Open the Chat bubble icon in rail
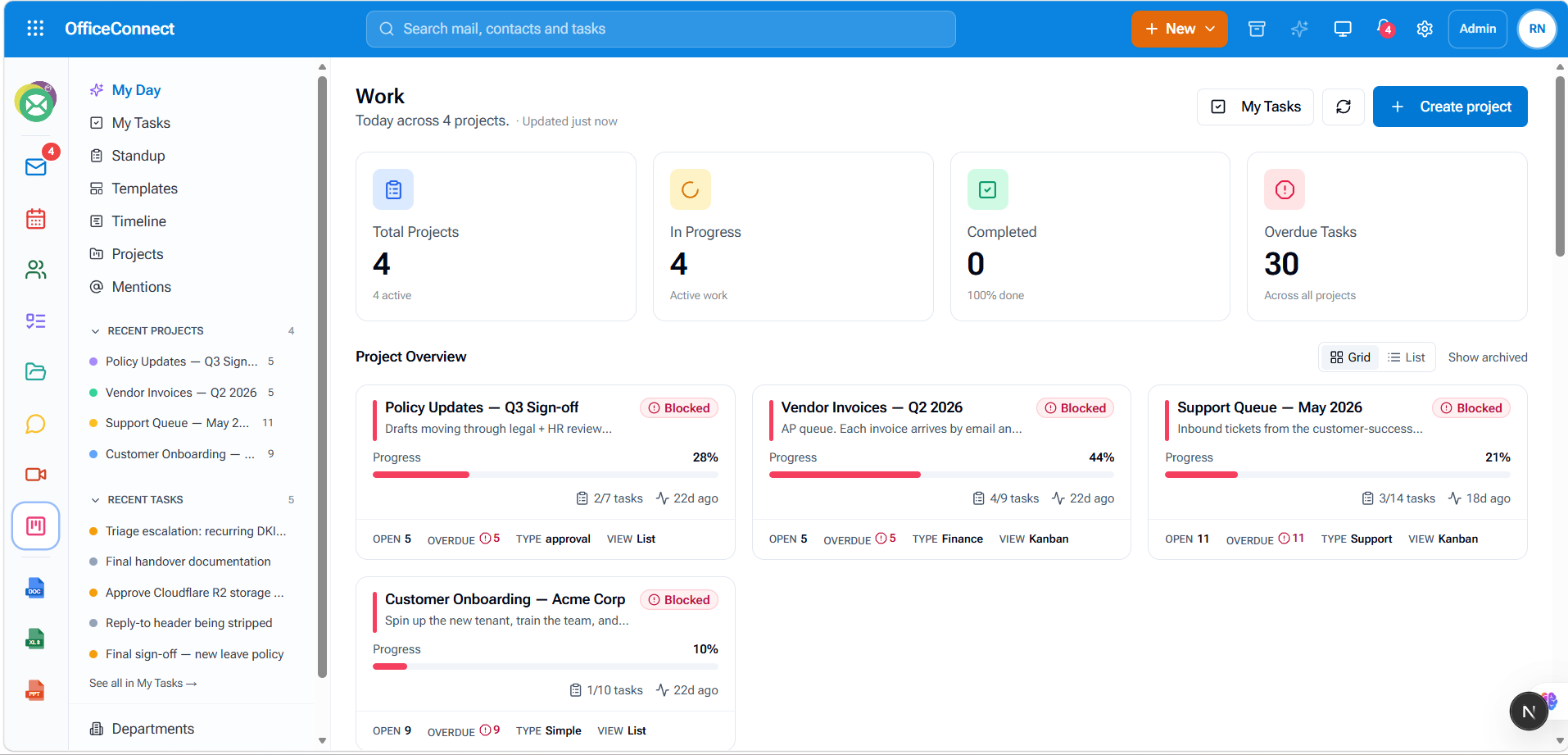The height and width of the screenshot is (755, 1568). point(36,424)
